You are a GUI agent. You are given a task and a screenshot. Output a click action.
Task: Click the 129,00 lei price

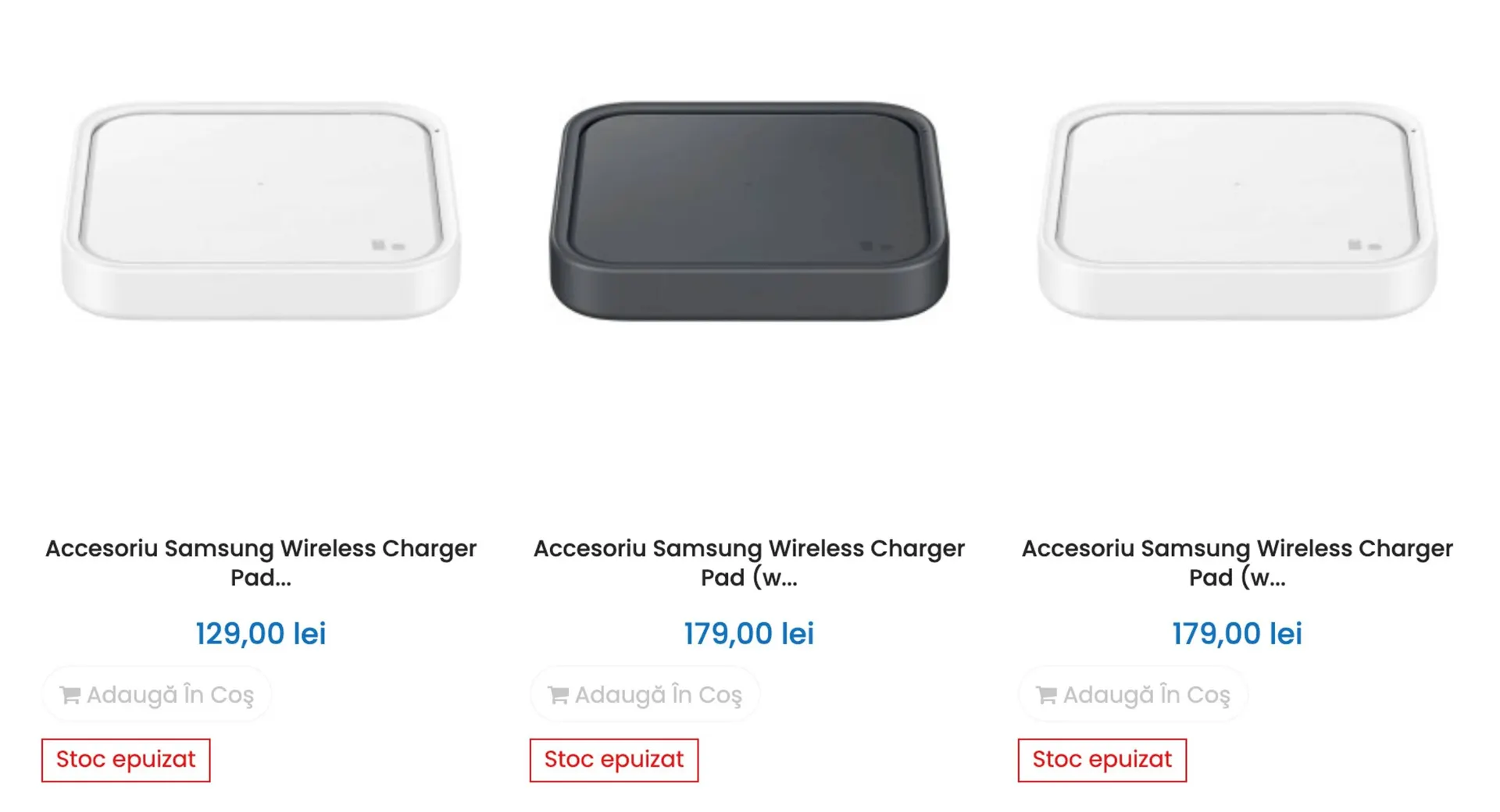pos(261,633)
